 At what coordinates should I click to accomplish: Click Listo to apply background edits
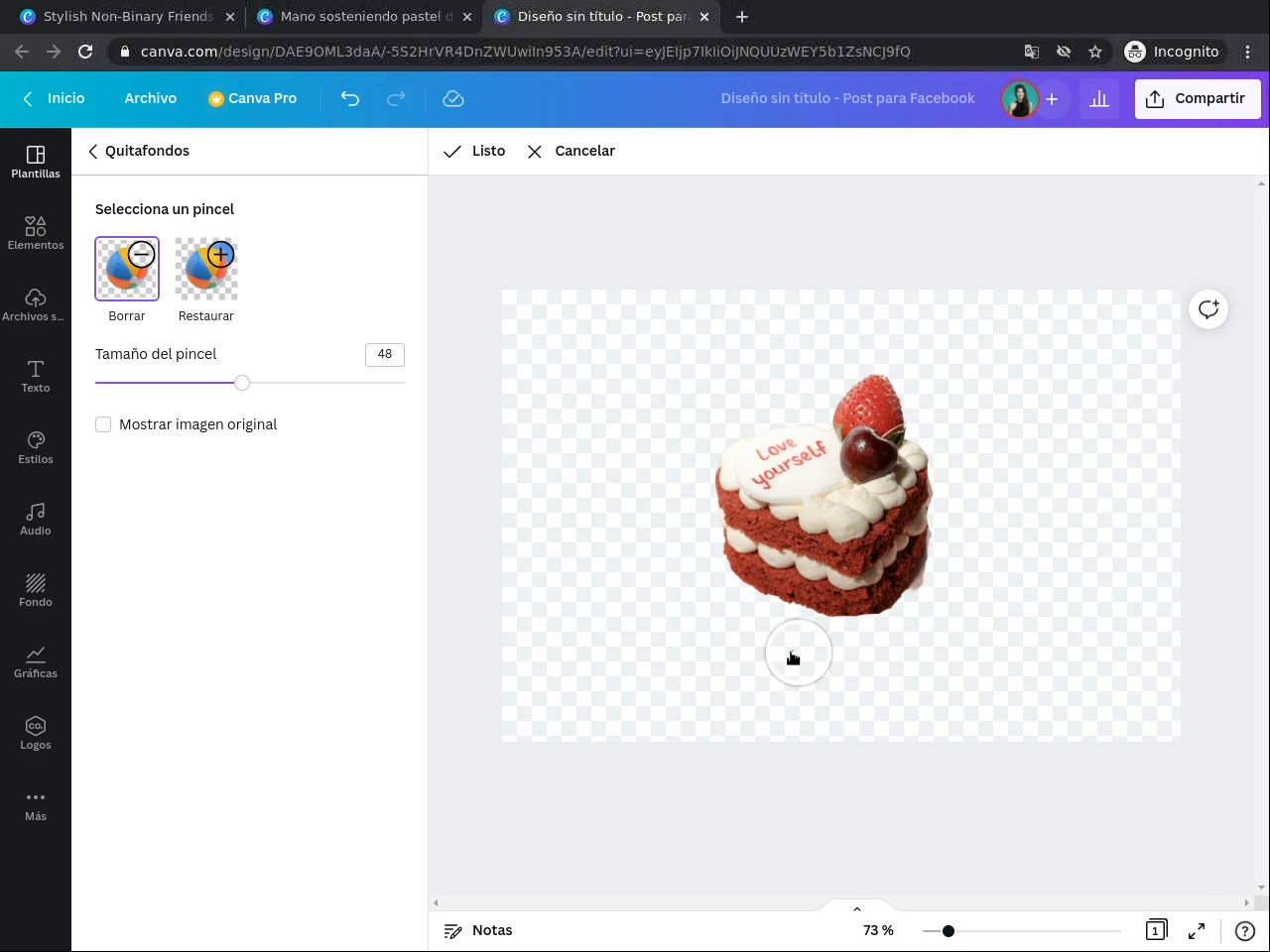474,151
